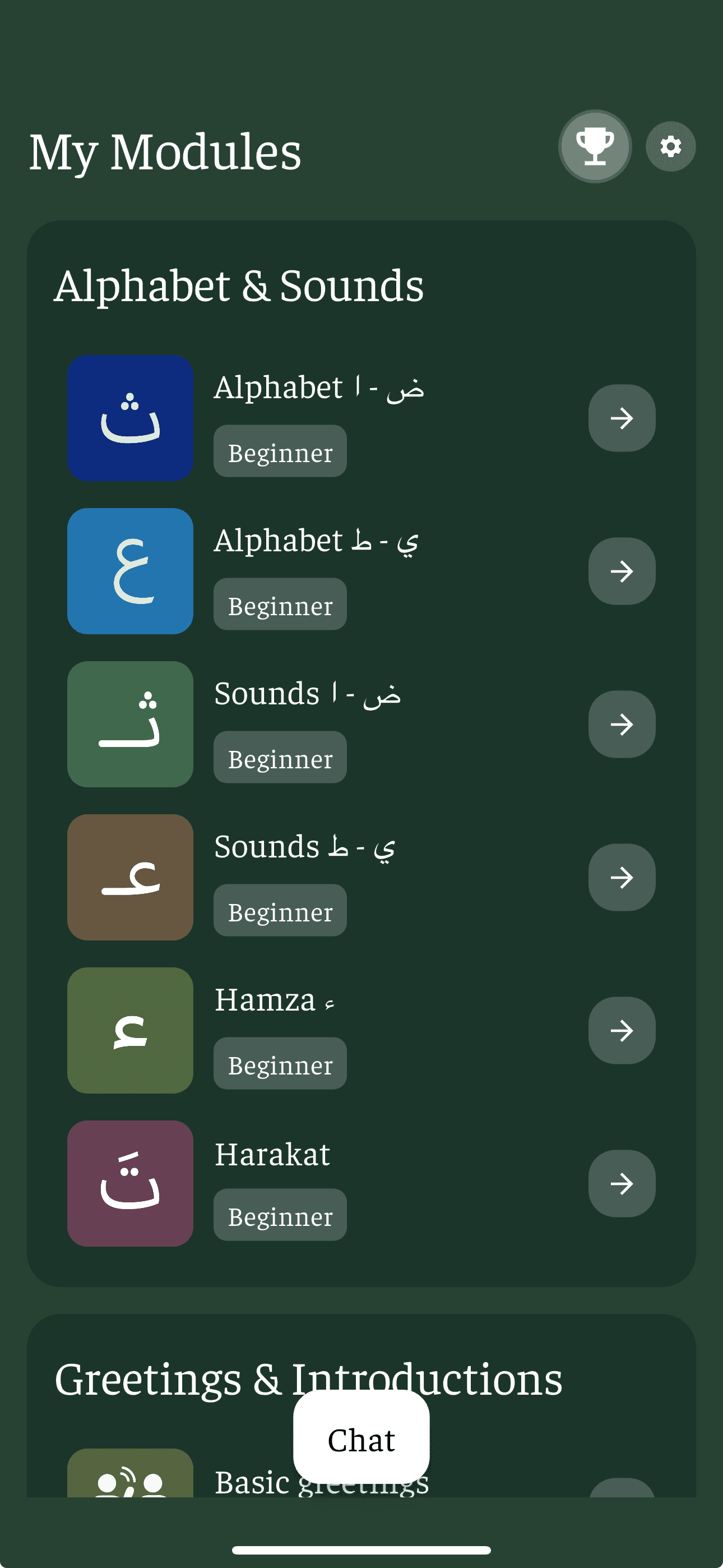Image resolution: width=723 pixels, height=1568 pixels.
Task: Open settings via the gear icon
Action: tap(670, 146)
